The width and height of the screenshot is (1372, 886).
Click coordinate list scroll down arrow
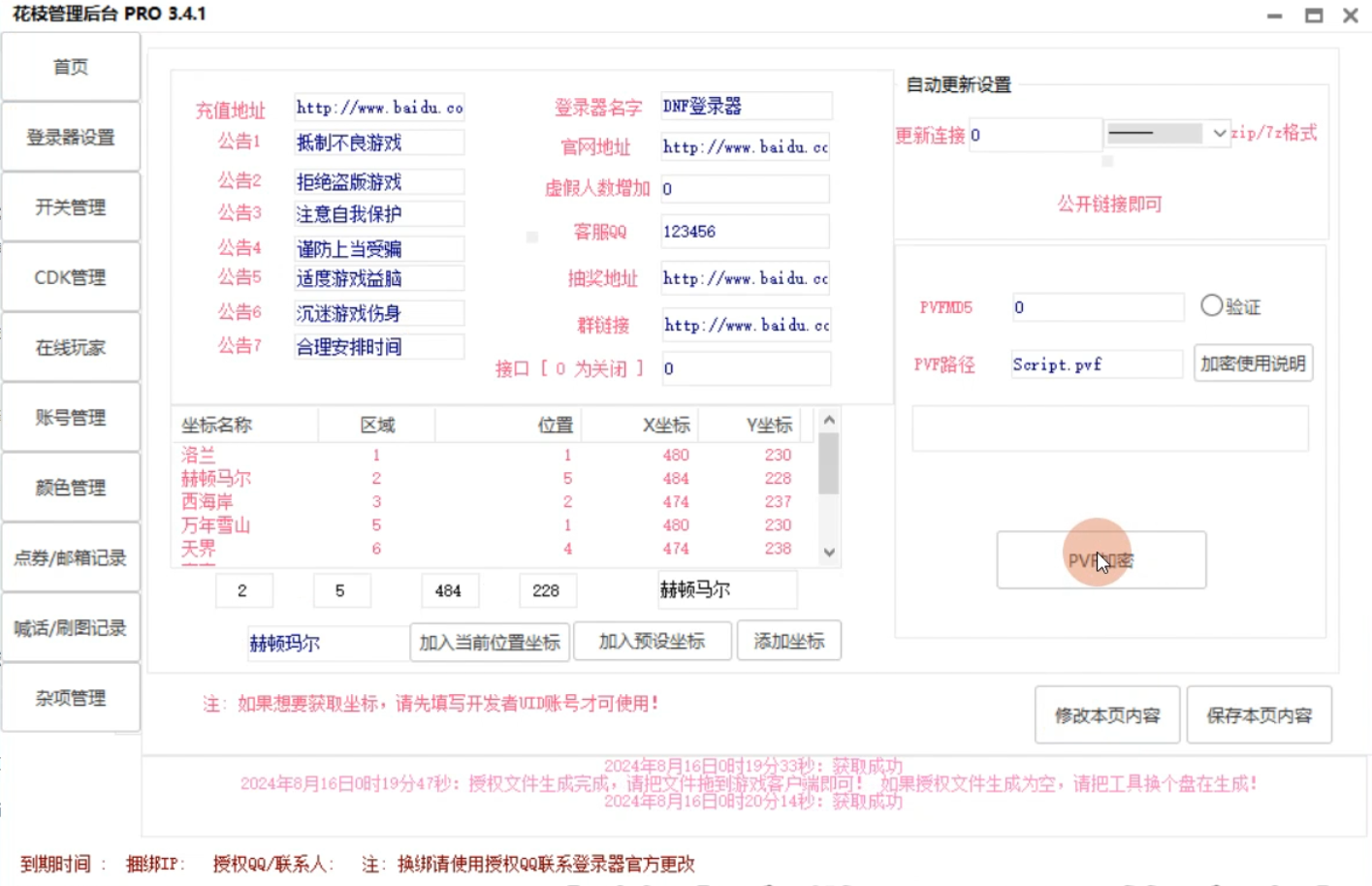click(x=829, y=553)
